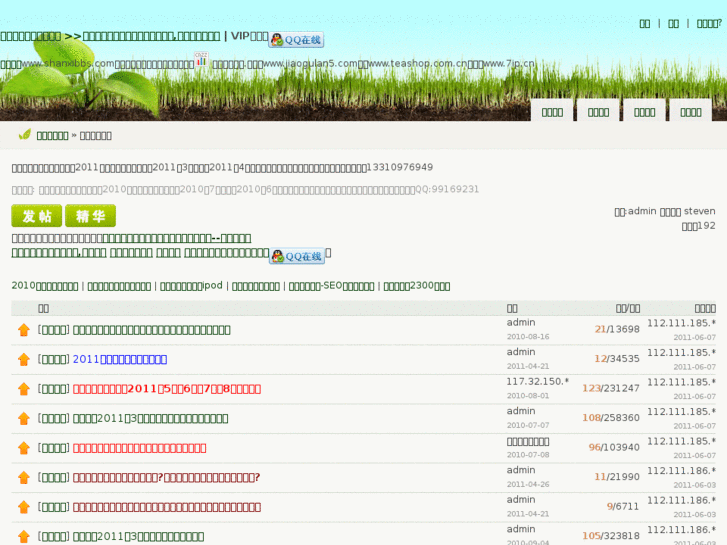Viewport: 727px width, 545px height.
Task: Click reply count 96 in 96/103940
Action: 594,447
